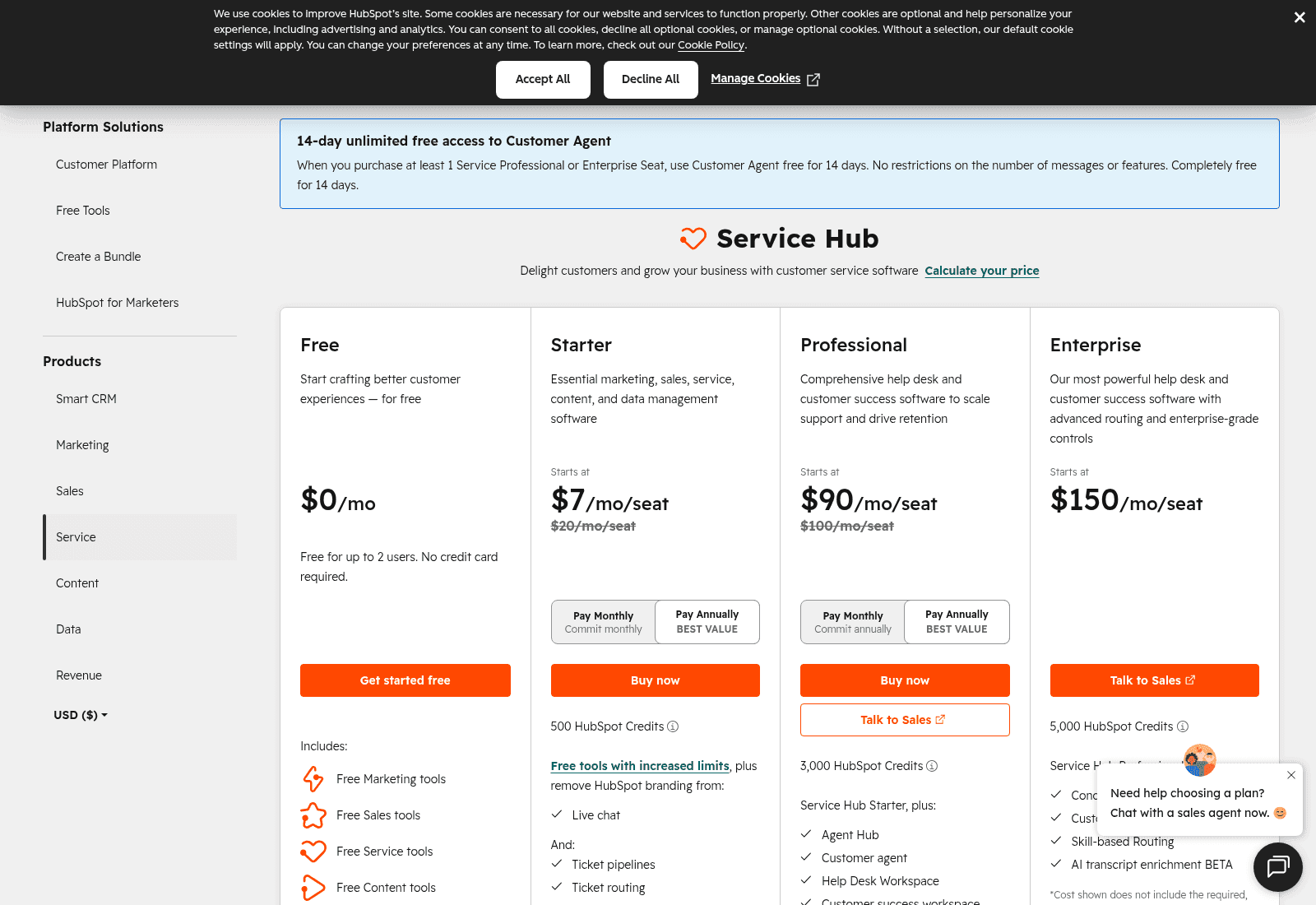Select Data in the Products list
This screenshot has width=1316, height=905.
click(x=68, y=629)
